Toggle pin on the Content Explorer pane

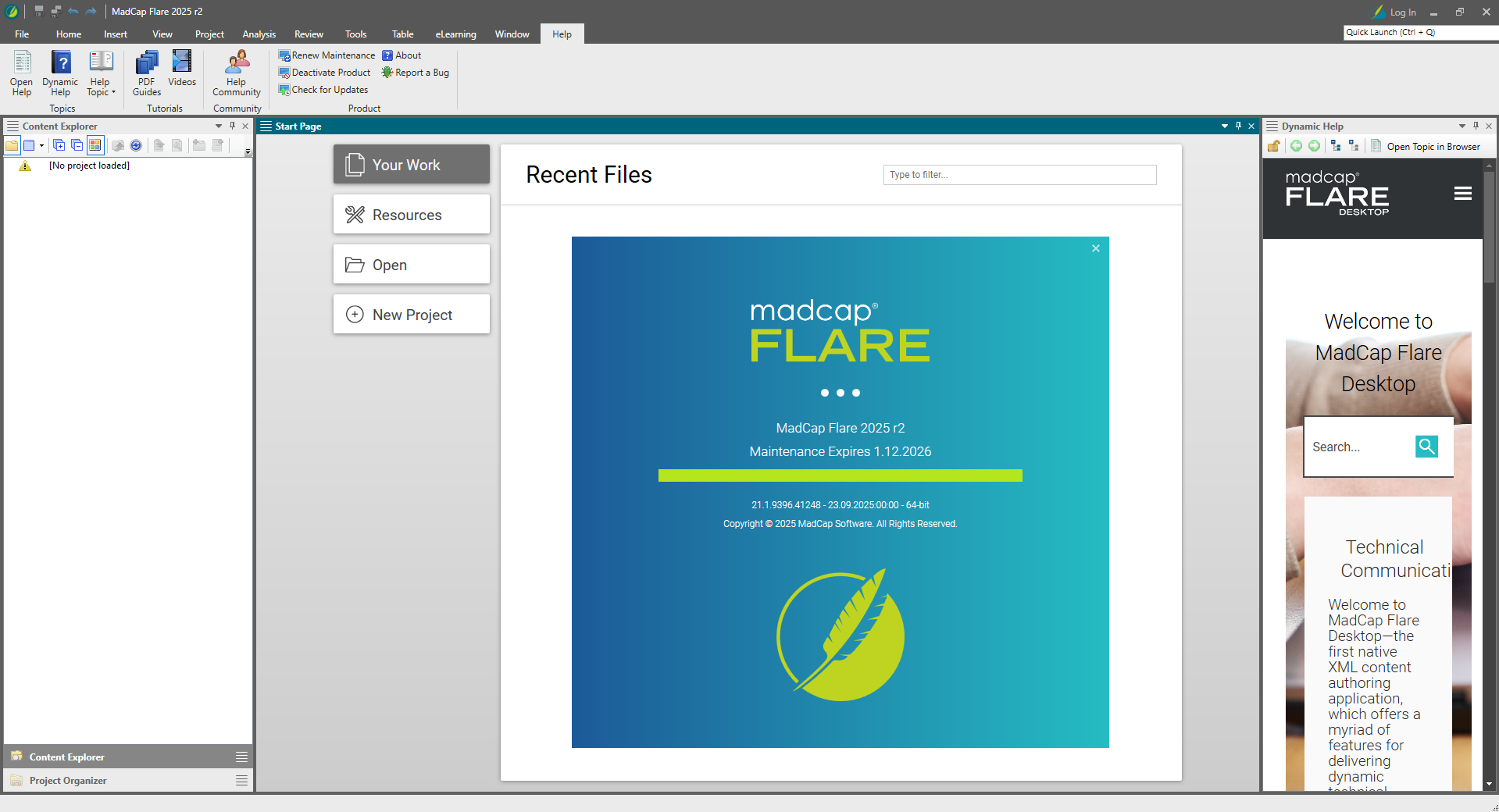tap(232, 126)
